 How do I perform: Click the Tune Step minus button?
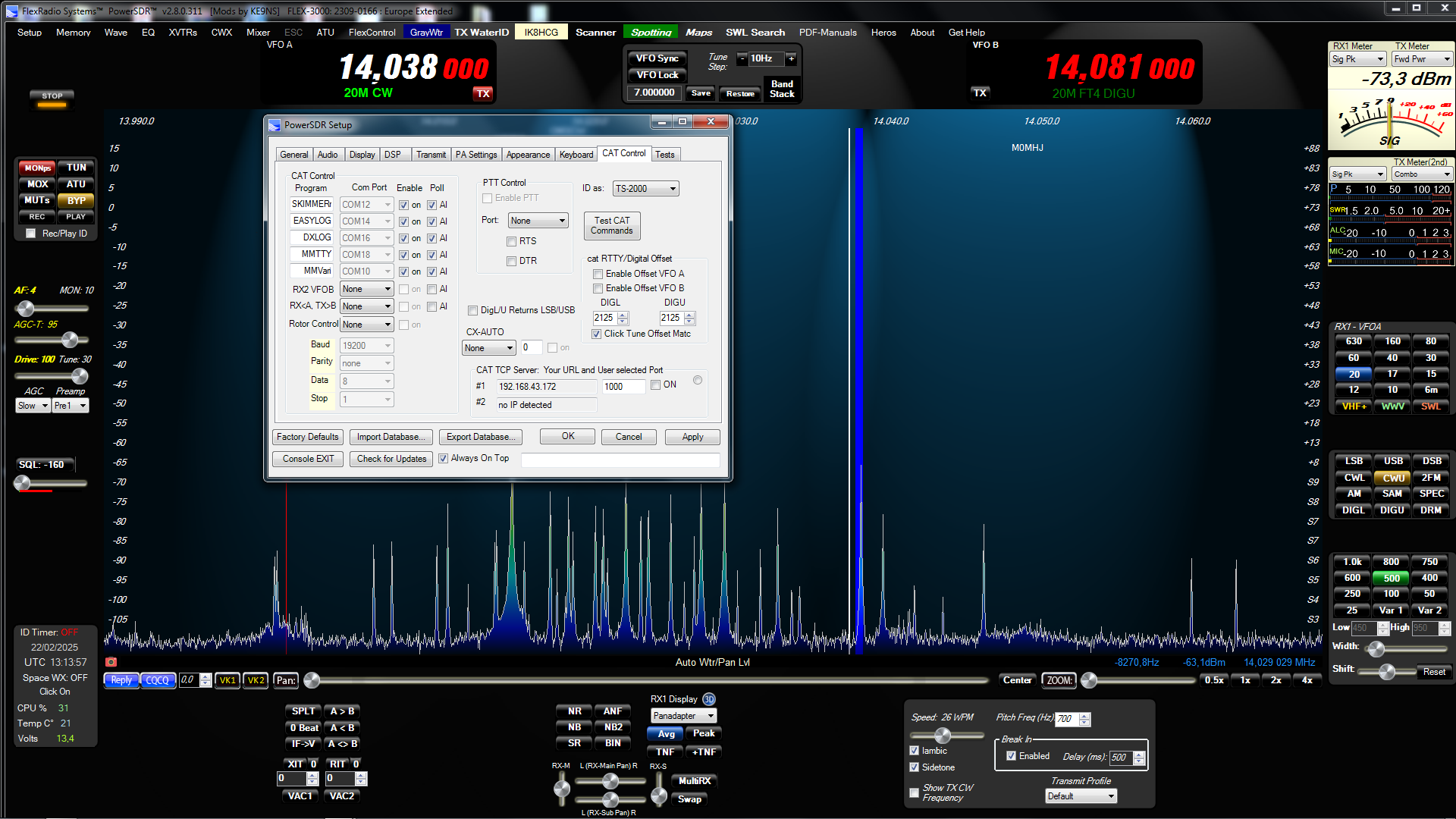[742, 58]
